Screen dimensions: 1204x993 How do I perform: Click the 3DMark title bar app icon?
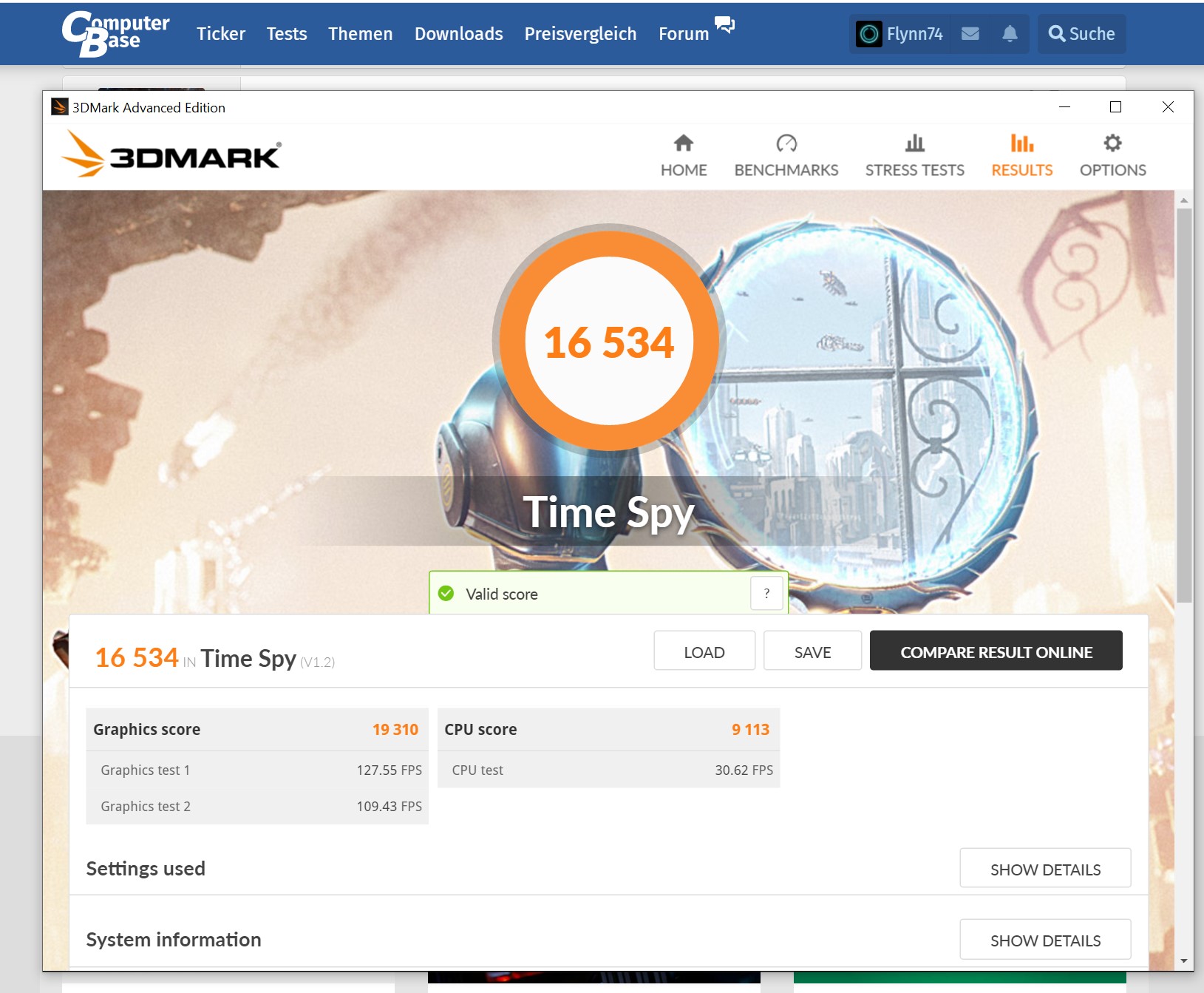[59, 107]
